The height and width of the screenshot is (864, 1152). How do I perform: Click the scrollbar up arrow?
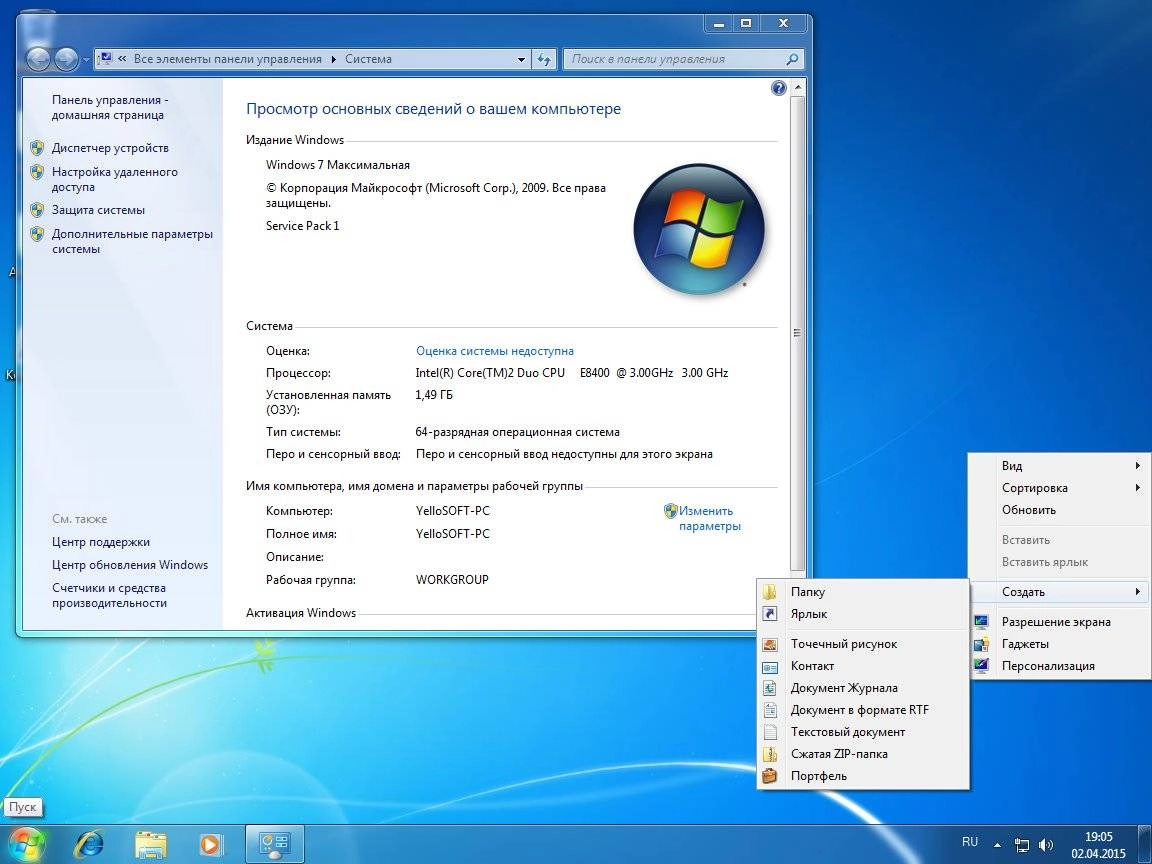[x=797, y=87]
